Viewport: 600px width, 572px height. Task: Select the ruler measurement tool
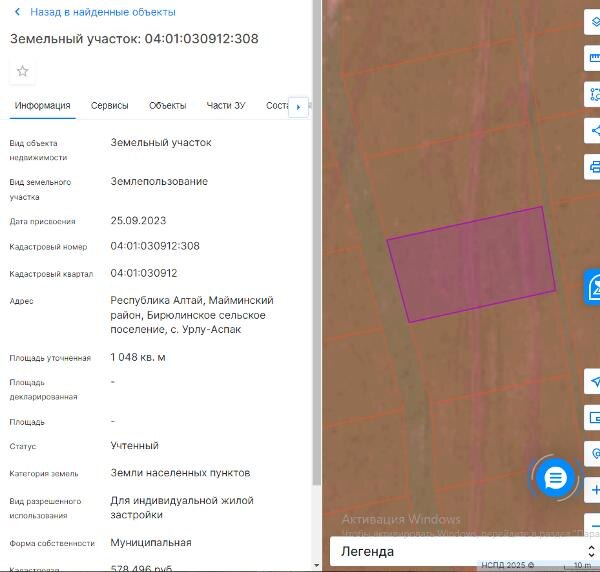pyautogui.click(x=593, y=58)
